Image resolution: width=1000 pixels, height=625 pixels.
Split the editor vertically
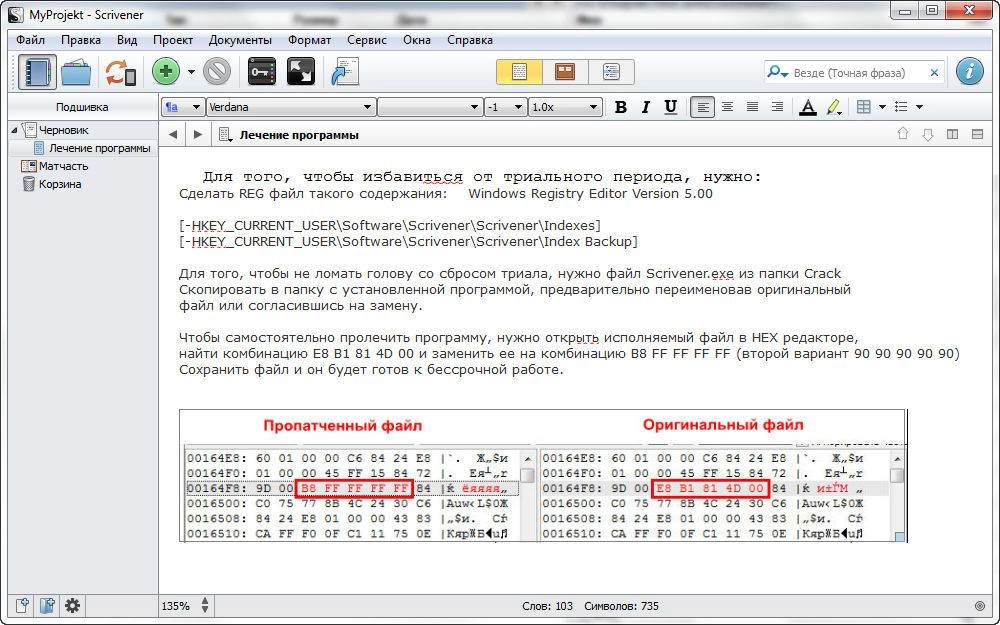tap(953, 134)
